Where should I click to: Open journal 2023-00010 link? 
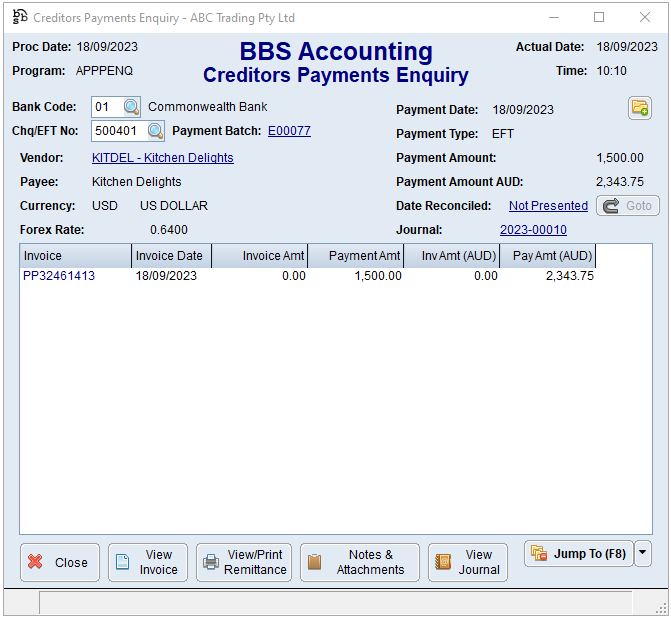tap(533, 230)
